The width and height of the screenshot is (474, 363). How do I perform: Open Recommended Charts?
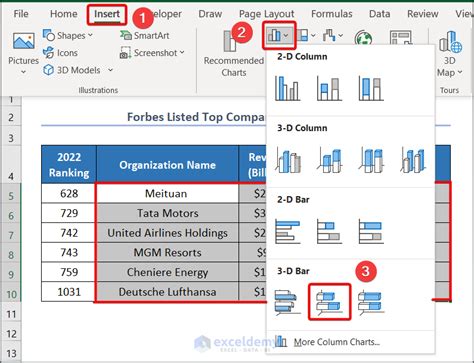coord(233,53)
